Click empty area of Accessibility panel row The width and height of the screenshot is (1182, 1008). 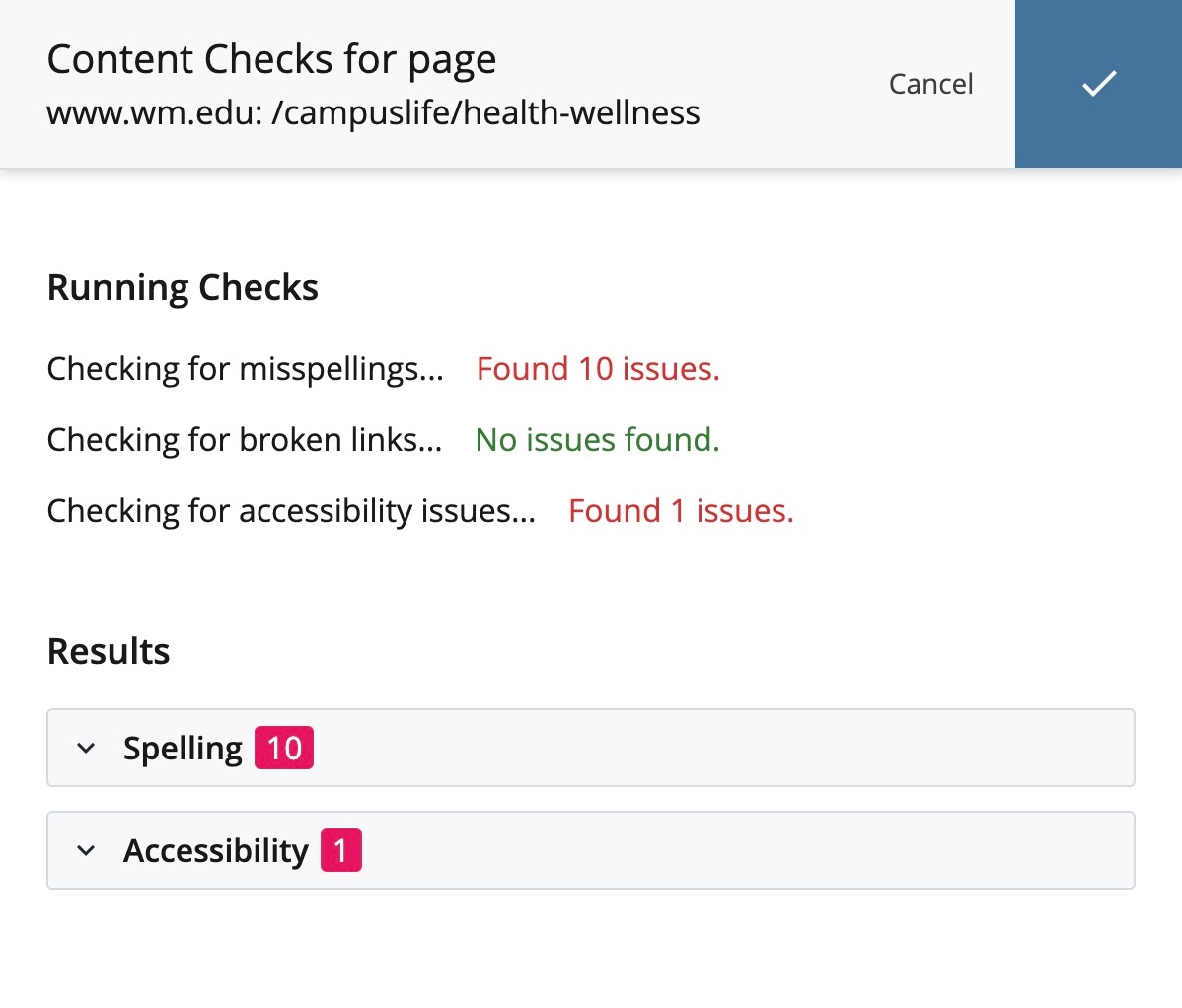coord(740,851)
